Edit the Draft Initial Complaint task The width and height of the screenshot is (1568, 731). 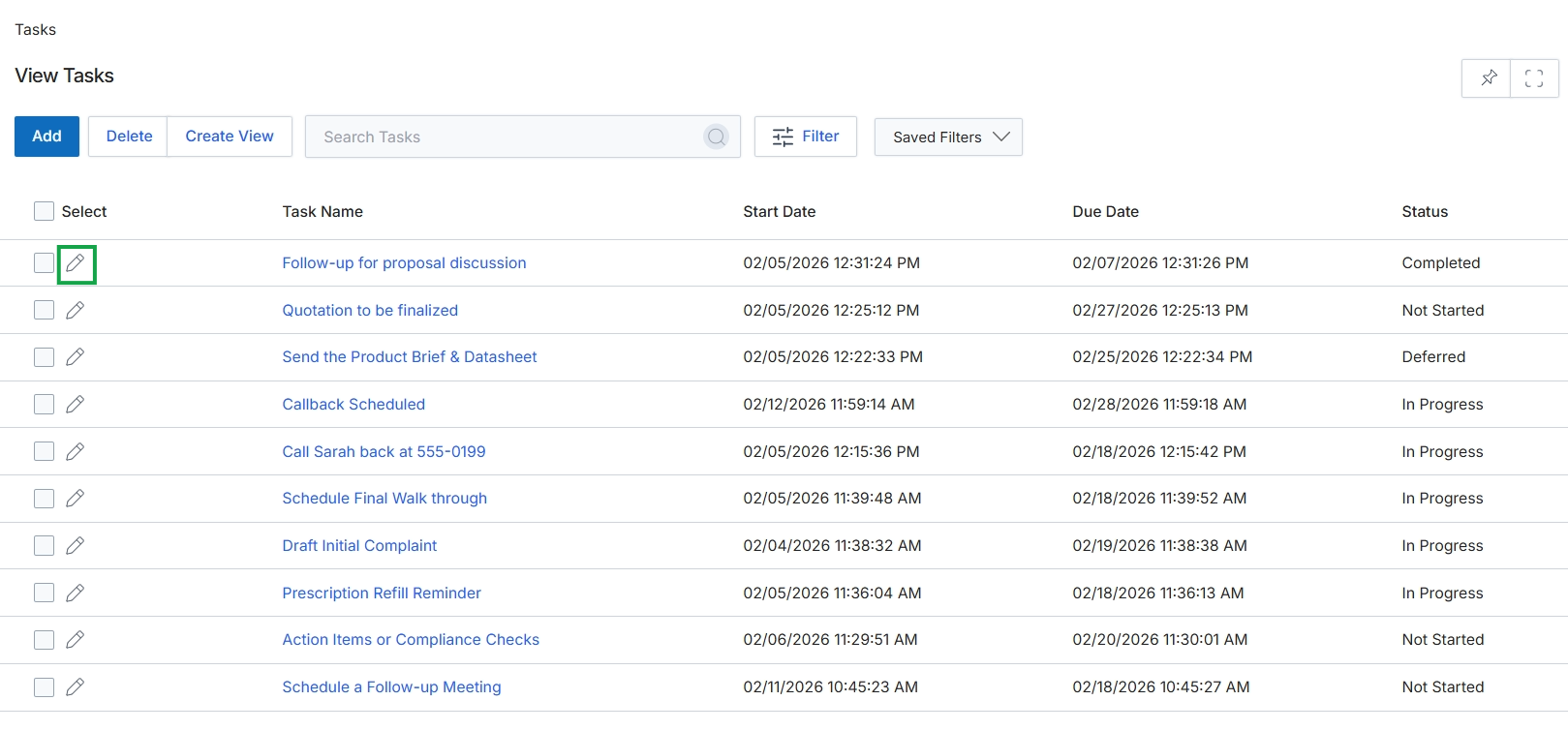(x=76, y=545)
